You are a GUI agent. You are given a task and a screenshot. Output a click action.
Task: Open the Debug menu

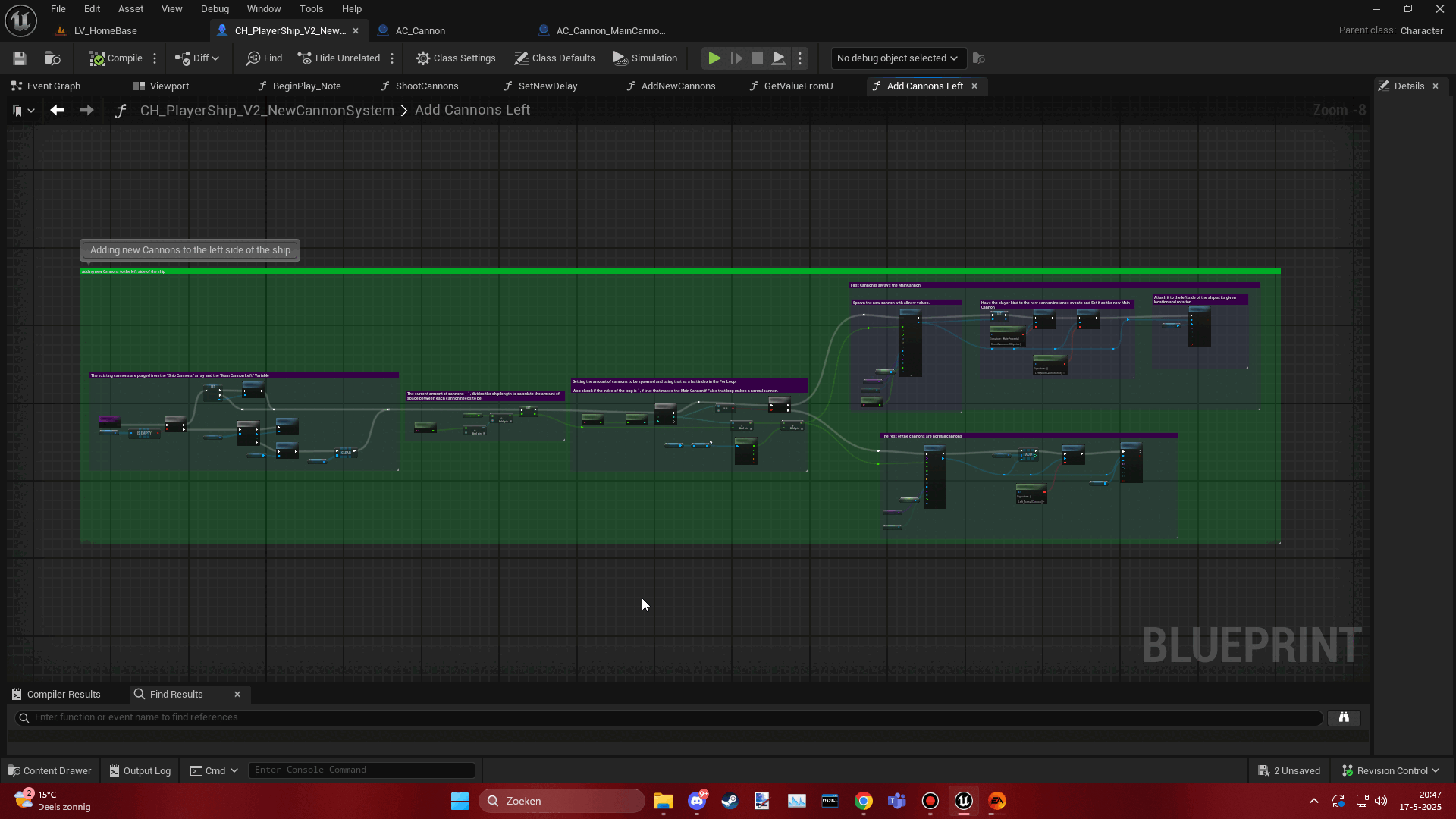coord(215,9)
